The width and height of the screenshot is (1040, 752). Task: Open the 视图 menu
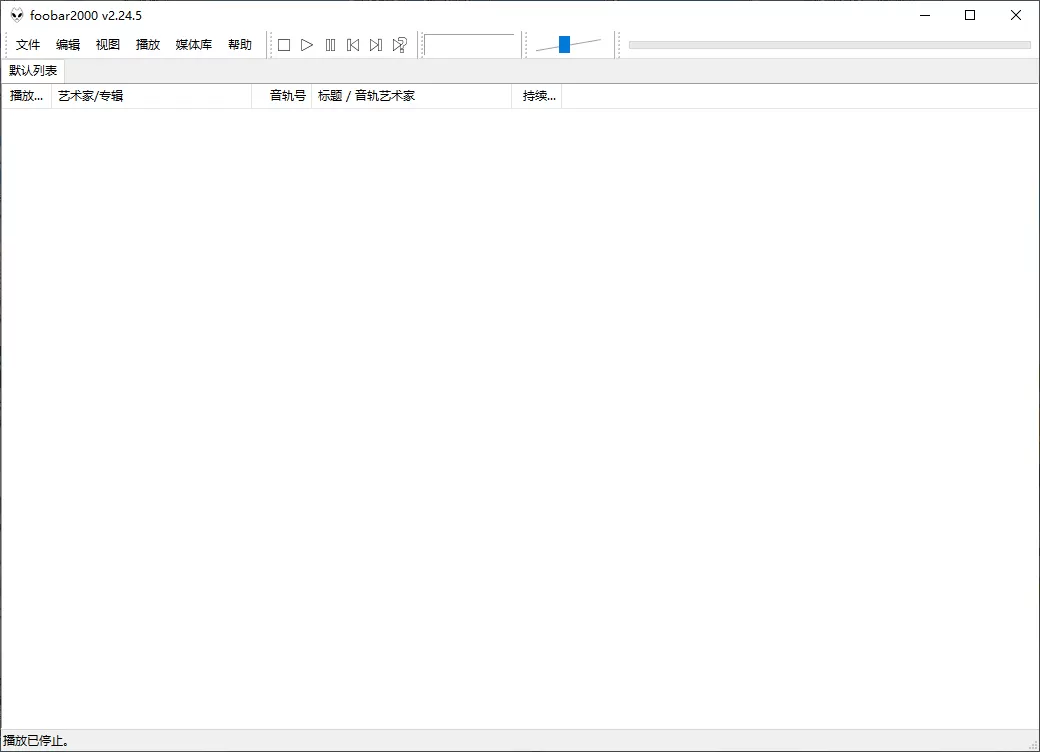[107, 44]
